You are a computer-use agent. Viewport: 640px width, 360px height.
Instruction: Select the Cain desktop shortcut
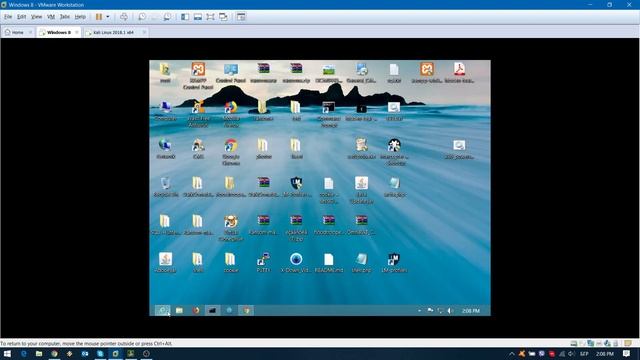point(198,149)
